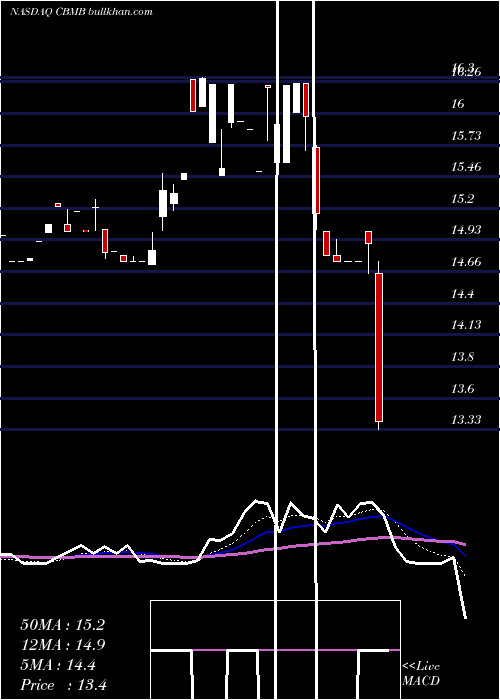500x700 pixels.
Task: Select the 13.6 price axis label
Action: (462, 388)
